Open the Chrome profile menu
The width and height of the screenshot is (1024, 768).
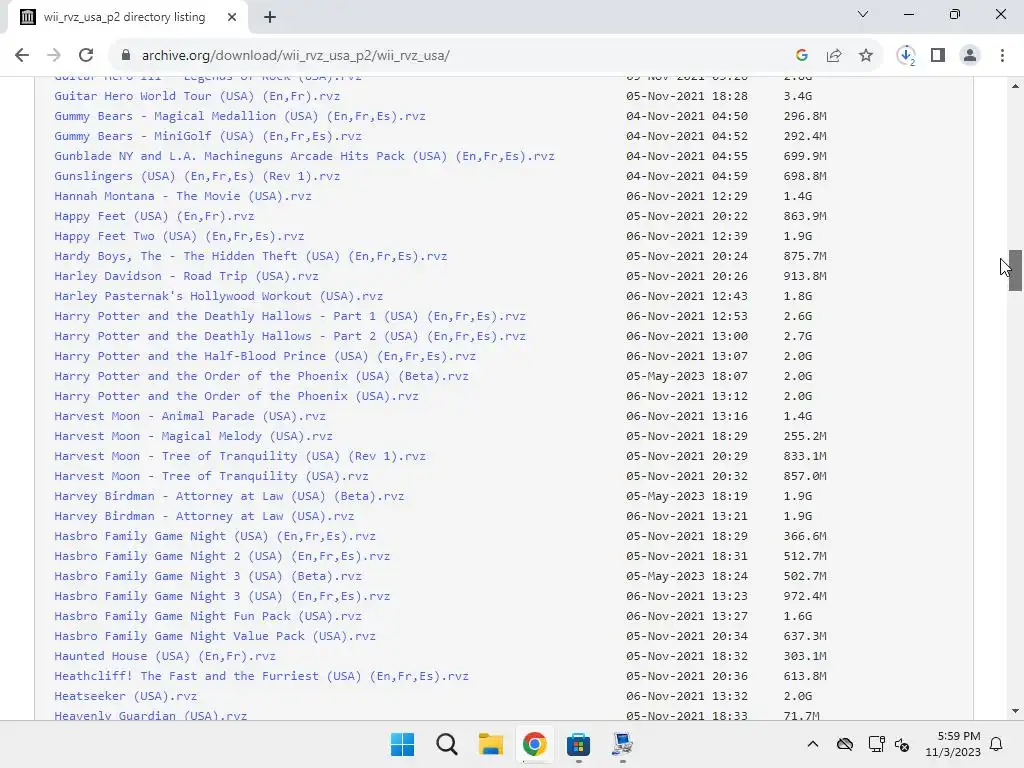(x=970, y=56)
